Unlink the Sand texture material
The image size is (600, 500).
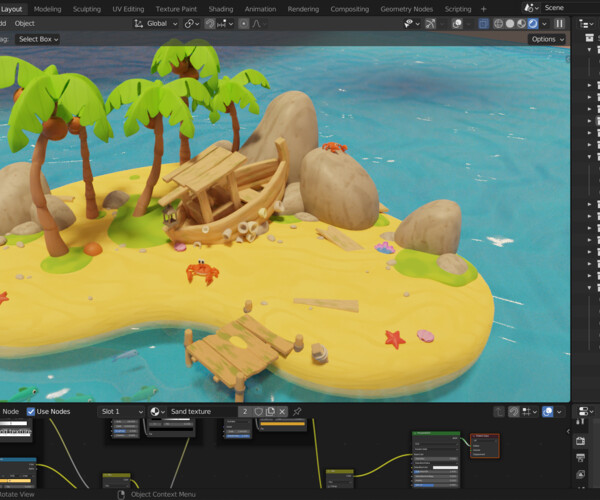[x=282, y=412]
